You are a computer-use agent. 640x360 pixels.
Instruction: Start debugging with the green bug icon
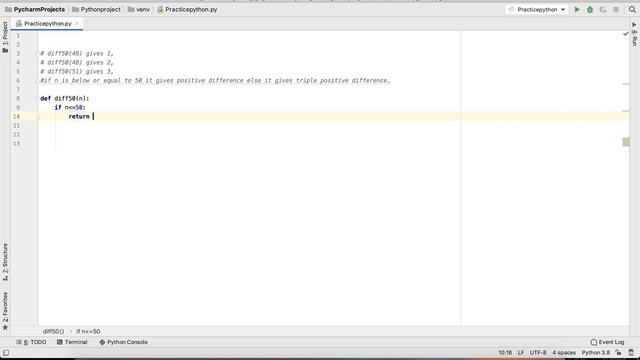point(590,9)
